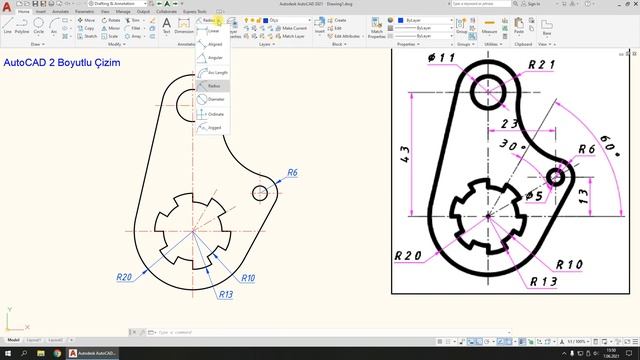Click Sign In link
This screenshot has height=360, width=640.
pos(531,4)
